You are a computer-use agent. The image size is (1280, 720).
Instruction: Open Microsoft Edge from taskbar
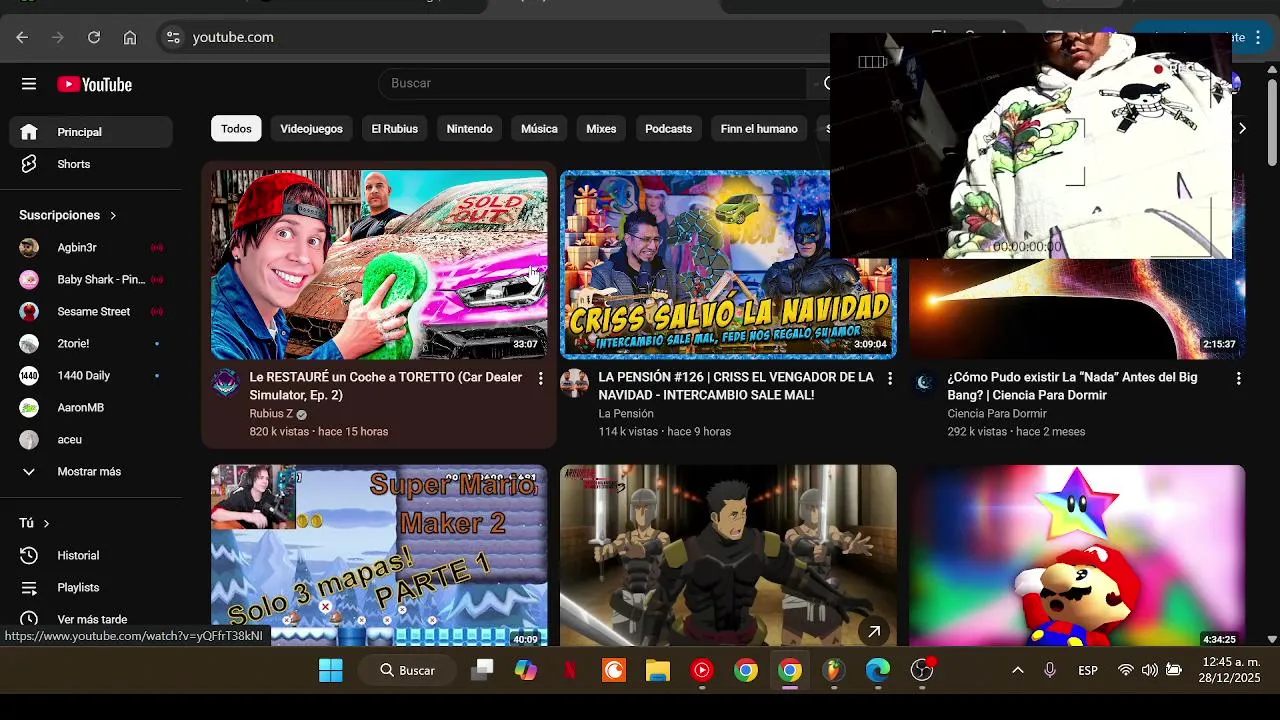[878, 671]
